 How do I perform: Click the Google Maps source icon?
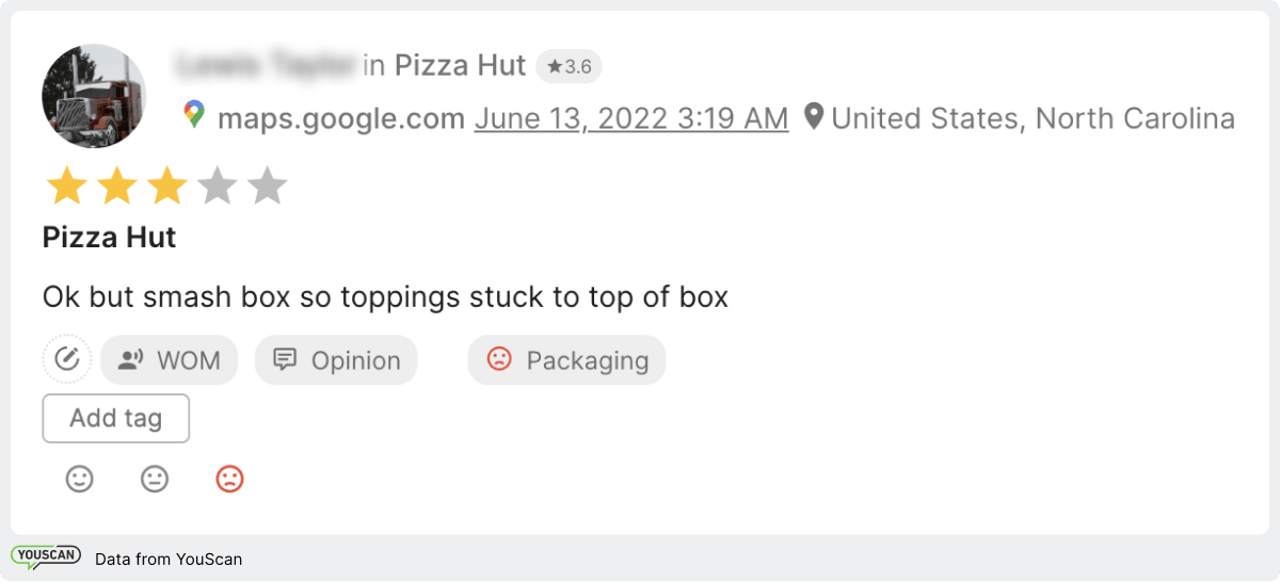coord(194,115)
